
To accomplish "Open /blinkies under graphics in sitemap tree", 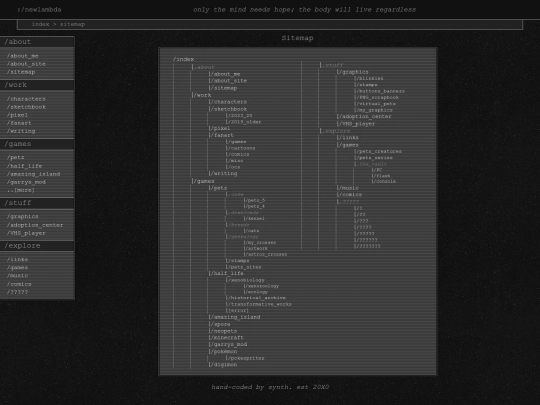I will pos(369,78).
